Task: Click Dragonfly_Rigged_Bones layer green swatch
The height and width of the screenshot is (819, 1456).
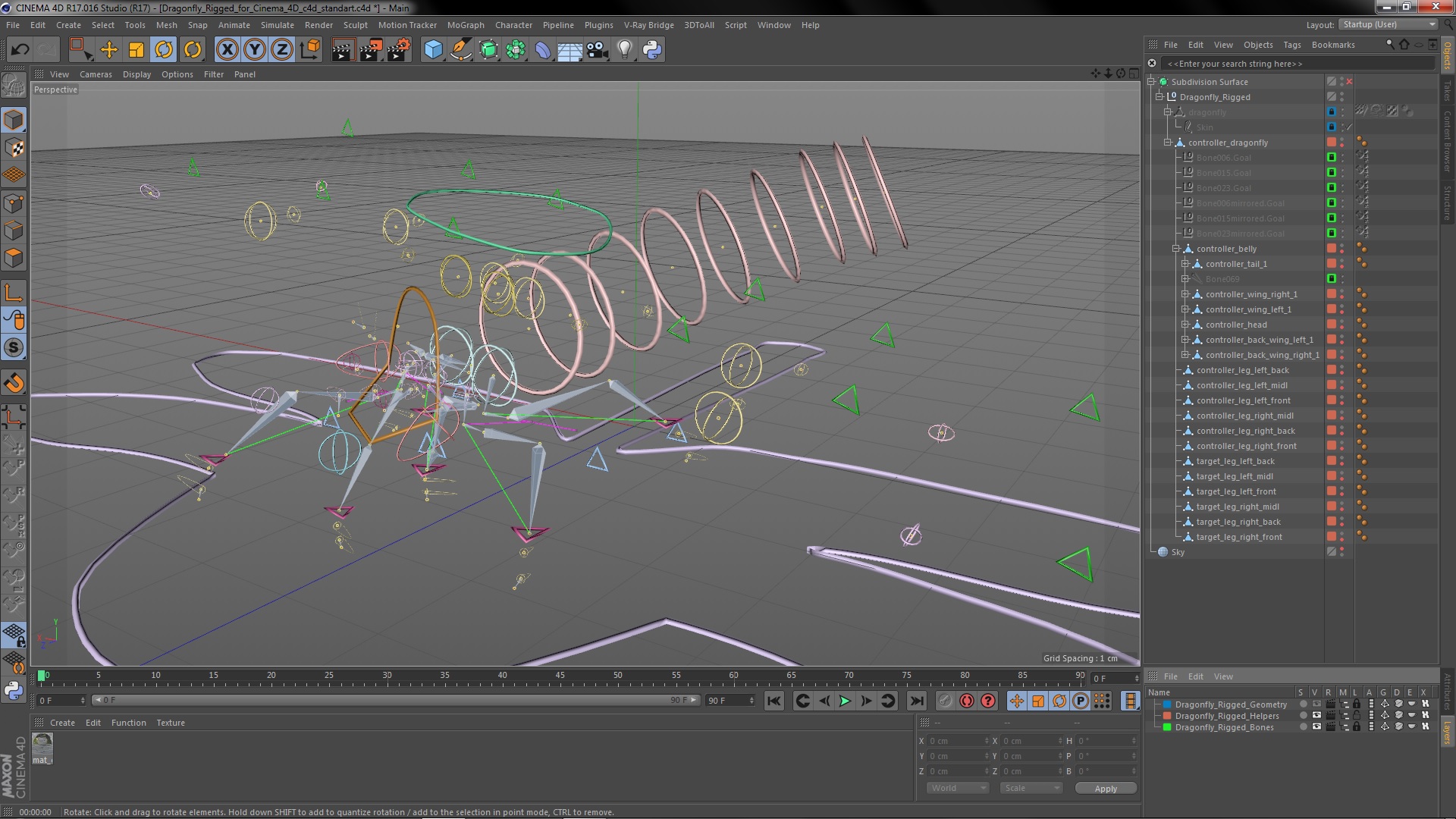Action: 1167,727
